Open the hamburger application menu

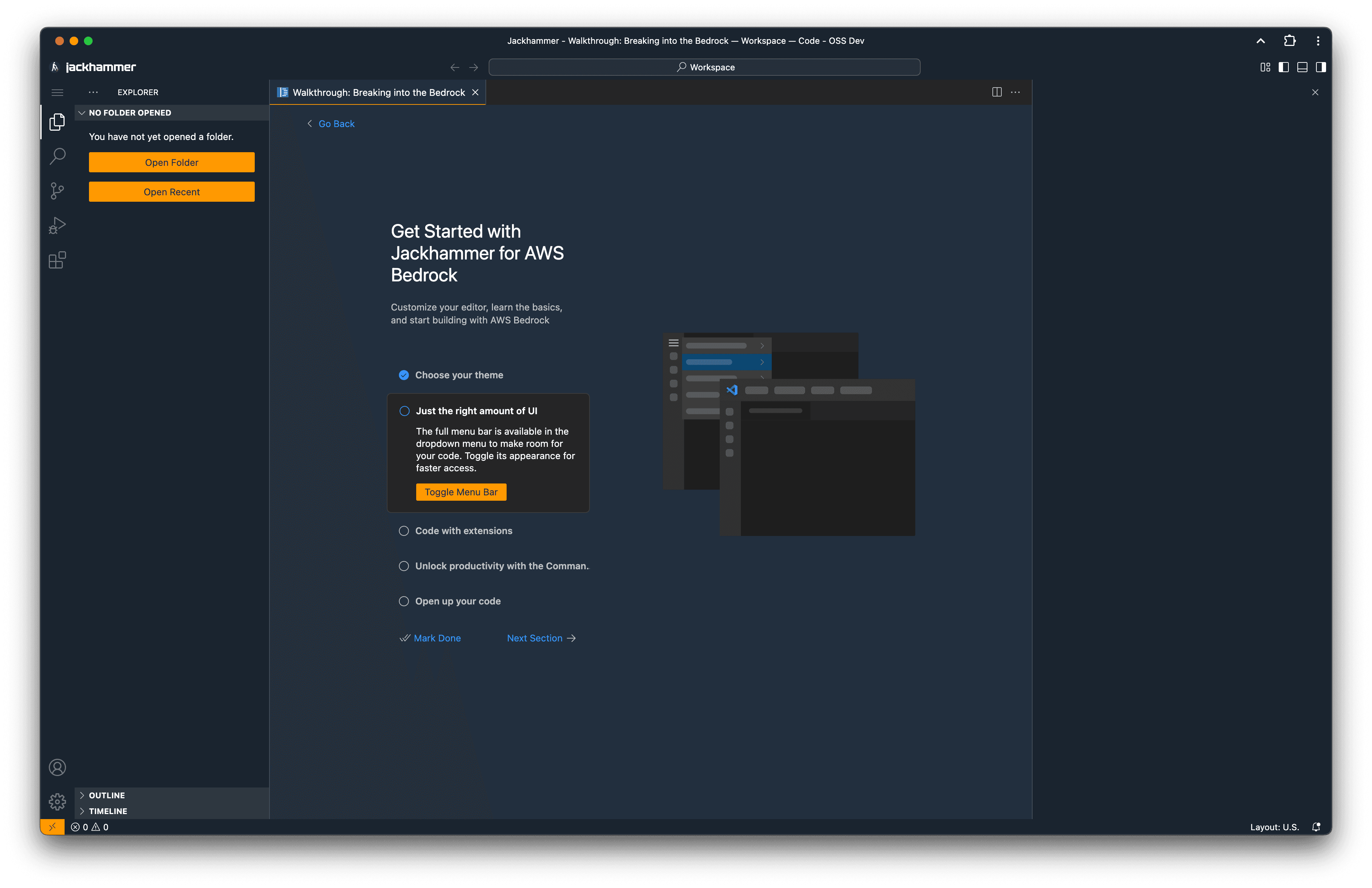pyautogui.click(x=57, y=92)
